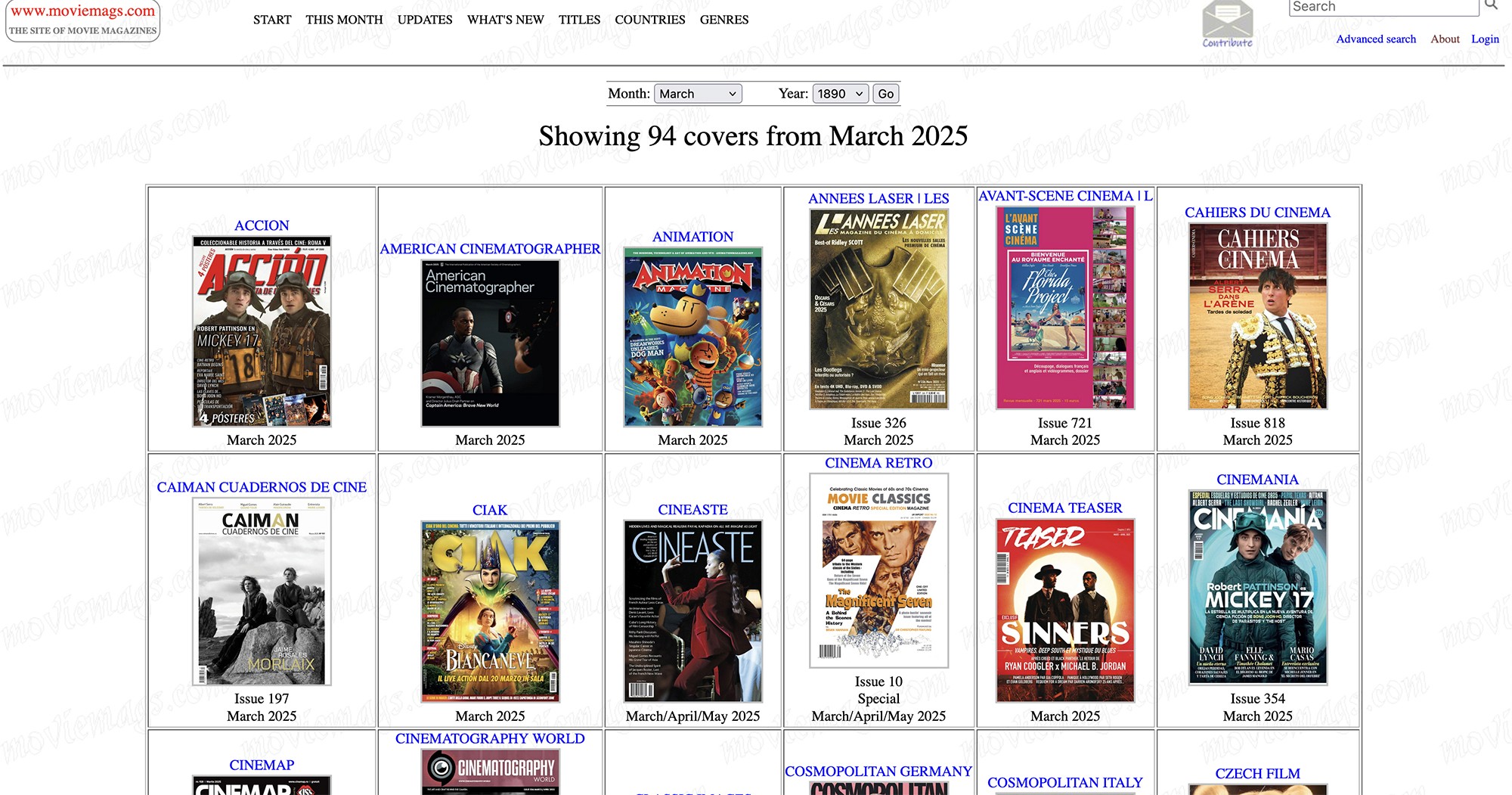This screenshot has height=795, width=1512.
Task: View the Cosmopolitan Germany cover thumbnail
Action: [878, 788]
